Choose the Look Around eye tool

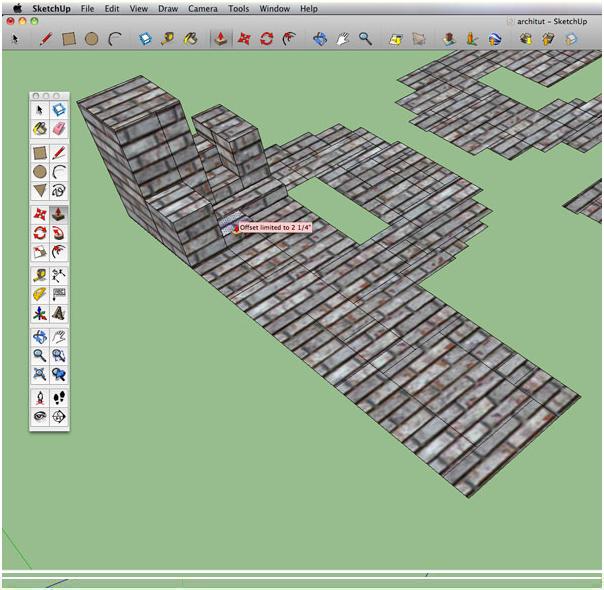(x=40, y=416)
